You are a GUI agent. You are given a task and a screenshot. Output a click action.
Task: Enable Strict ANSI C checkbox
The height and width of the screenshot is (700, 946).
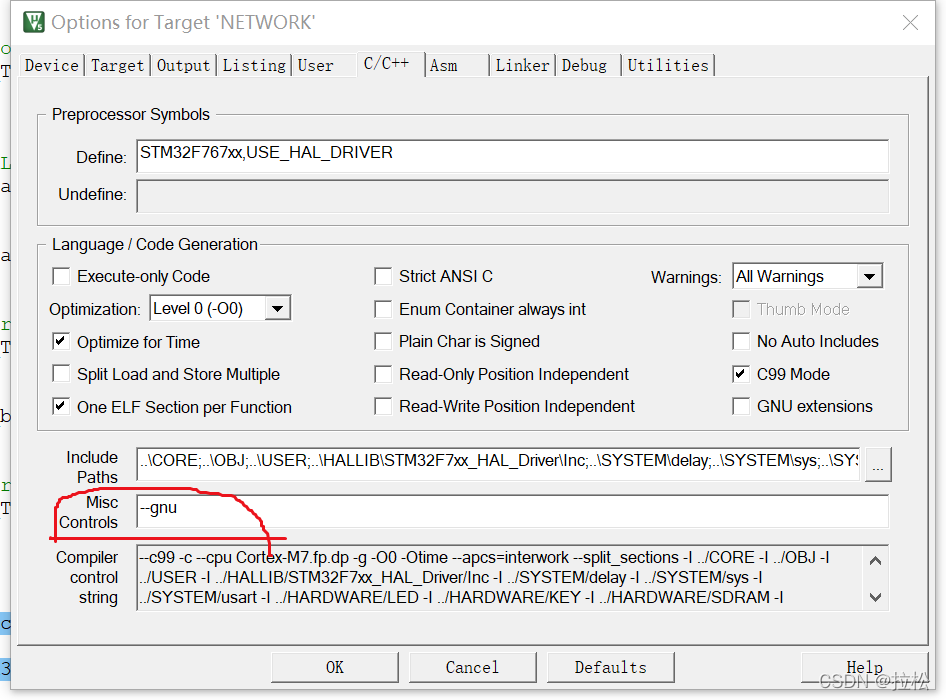[x=383, y=276]
